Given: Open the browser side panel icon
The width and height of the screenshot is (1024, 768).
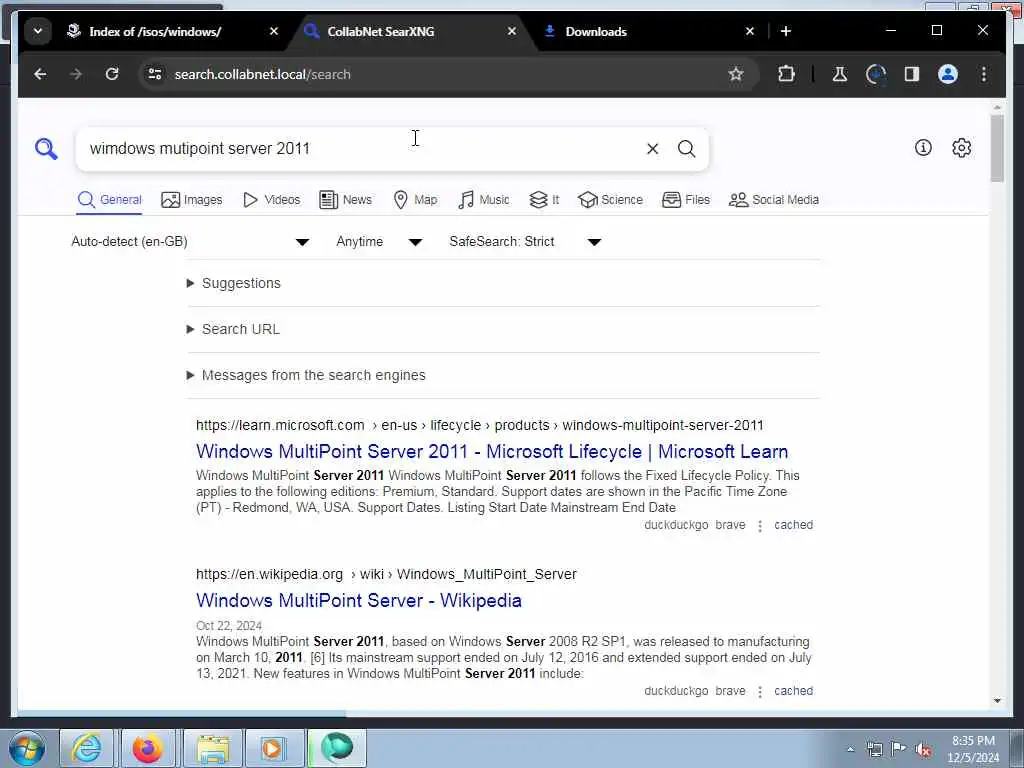Looking at the screenshot, I should [x=912, y=74].
